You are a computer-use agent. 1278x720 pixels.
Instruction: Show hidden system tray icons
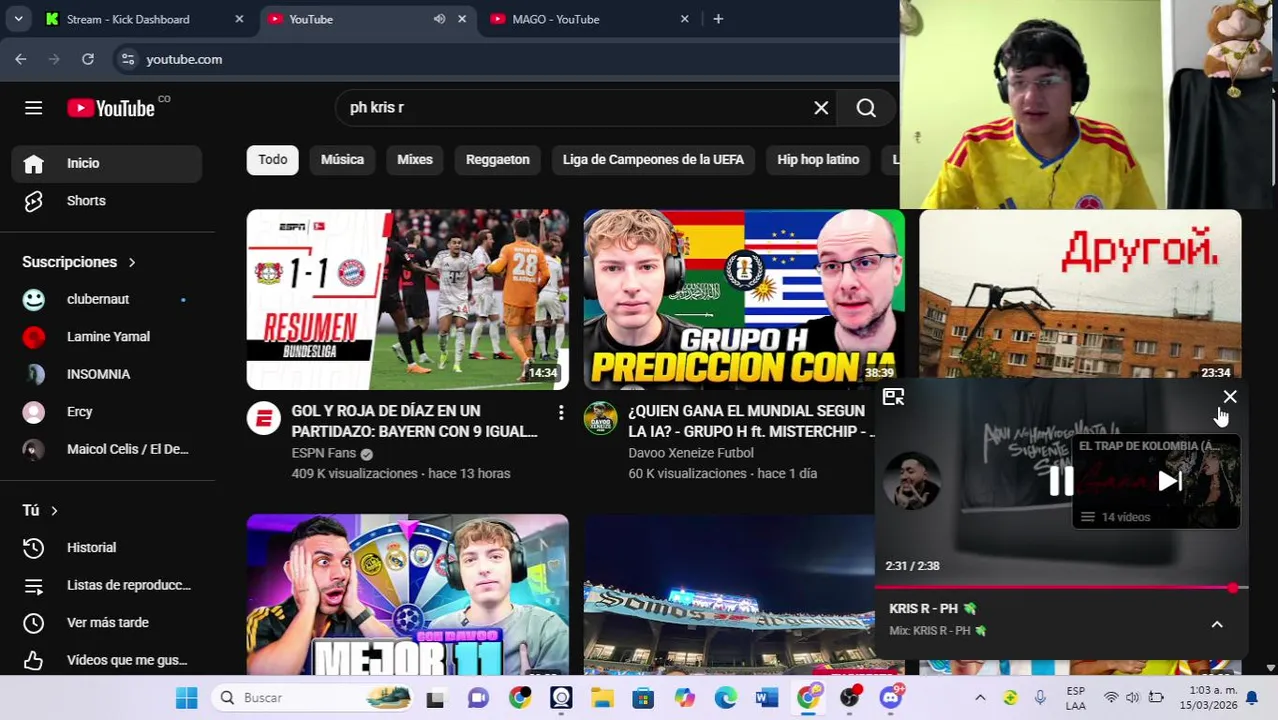click(980, 698)
